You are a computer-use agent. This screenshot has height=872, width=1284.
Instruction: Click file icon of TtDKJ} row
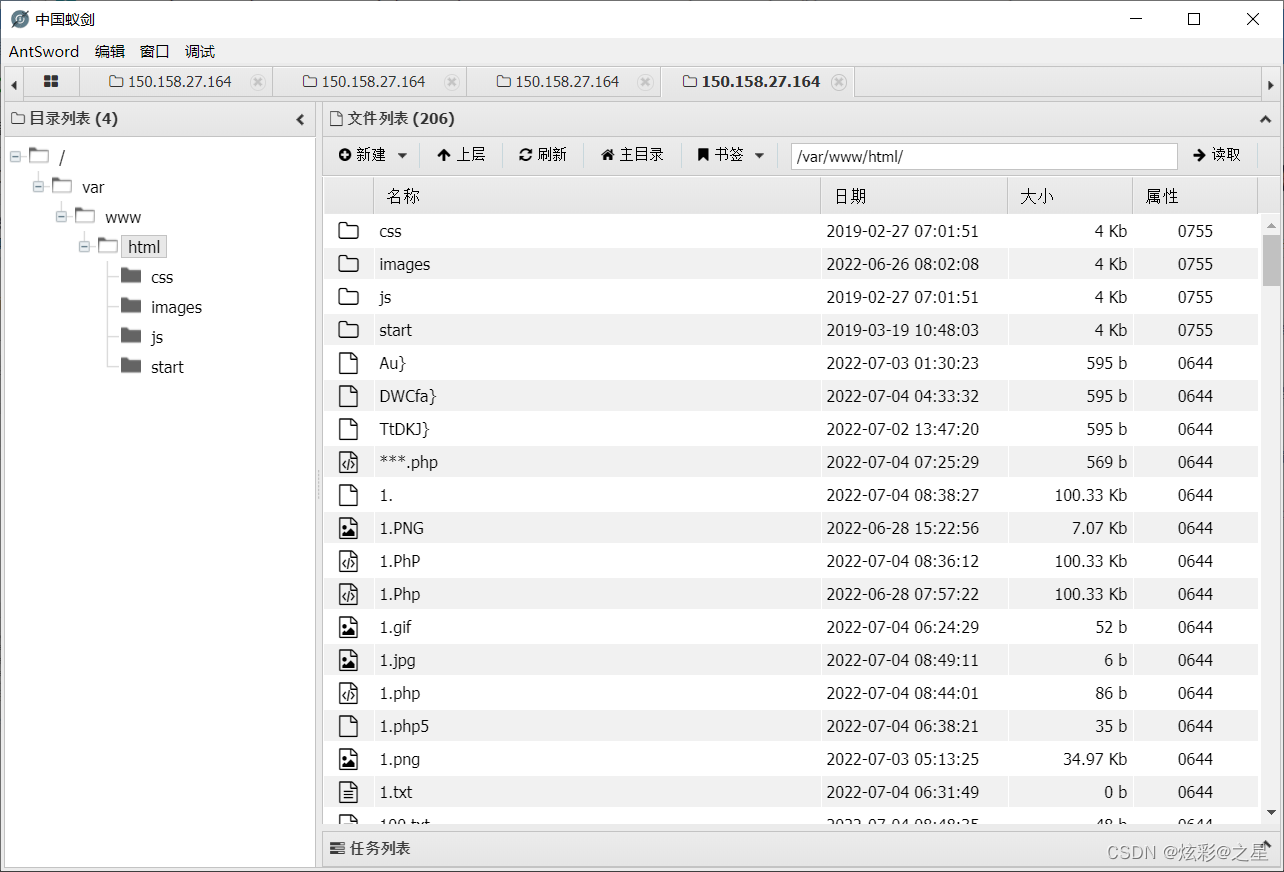click(x=348, y=429)
